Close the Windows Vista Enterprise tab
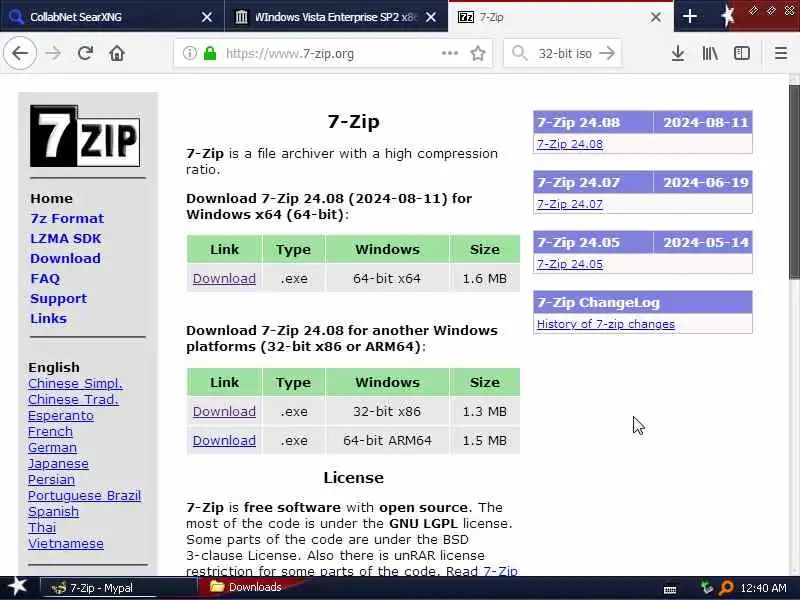 coord(431,17)
